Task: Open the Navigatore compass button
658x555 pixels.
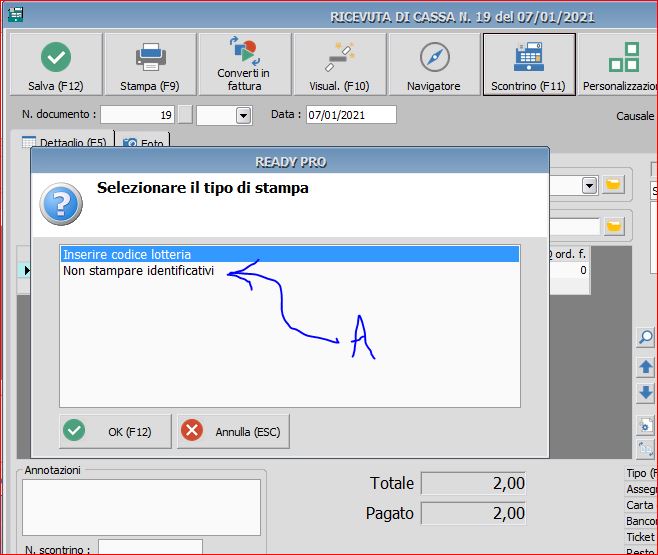Action: pos(434,64)
